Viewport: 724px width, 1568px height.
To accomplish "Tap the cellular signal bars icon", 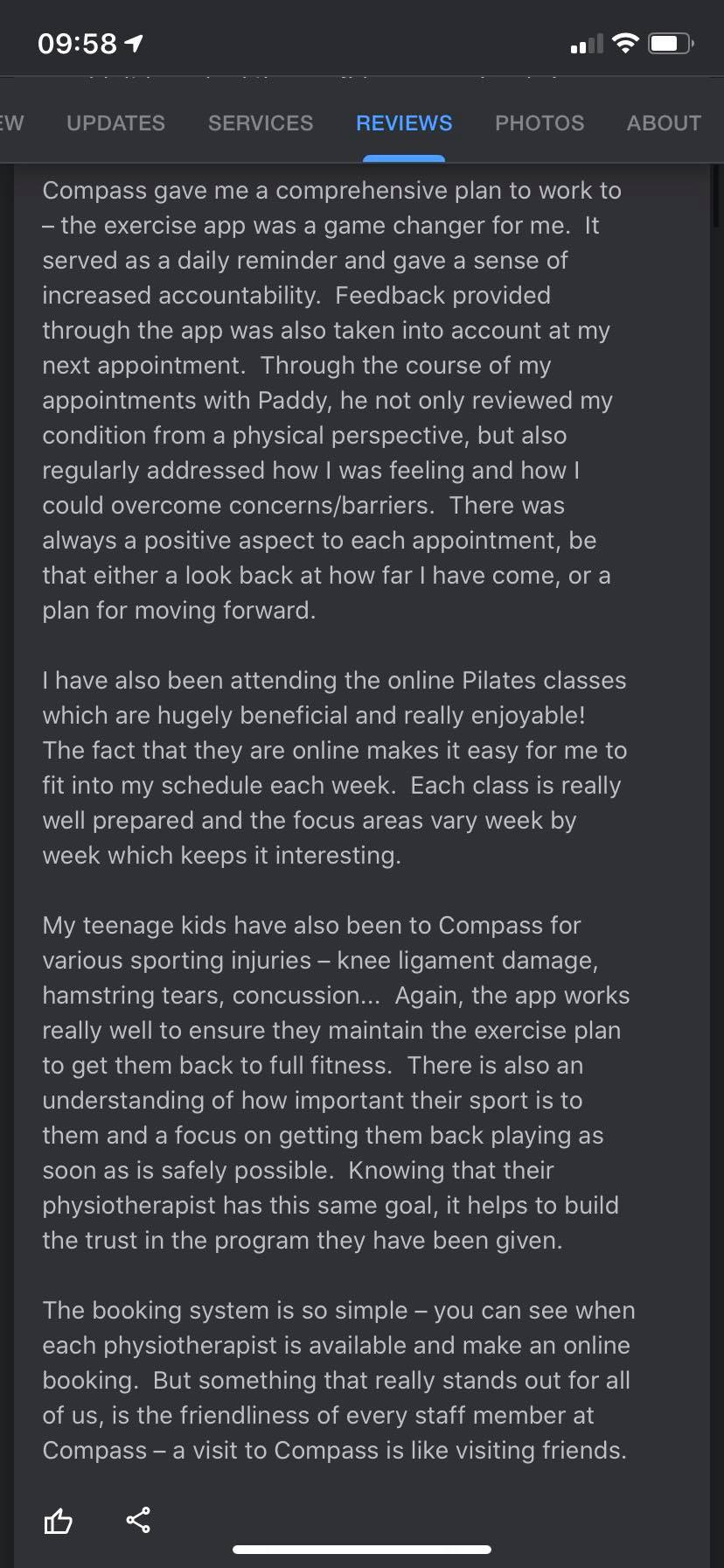I will pos(586,44).
